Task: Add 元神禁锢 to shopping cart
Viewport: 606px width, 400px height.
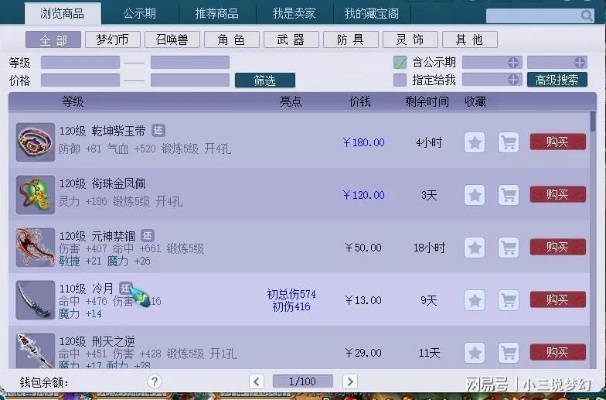Action: (509, 247)
